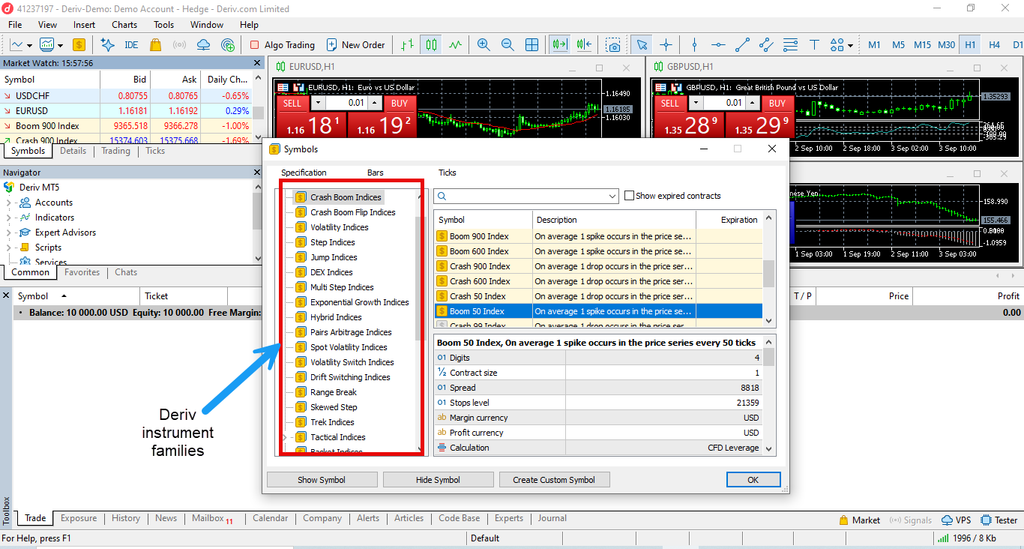Open the Insert menu
The height and width of the screenshot is (549, 1024).
[84, 25]
